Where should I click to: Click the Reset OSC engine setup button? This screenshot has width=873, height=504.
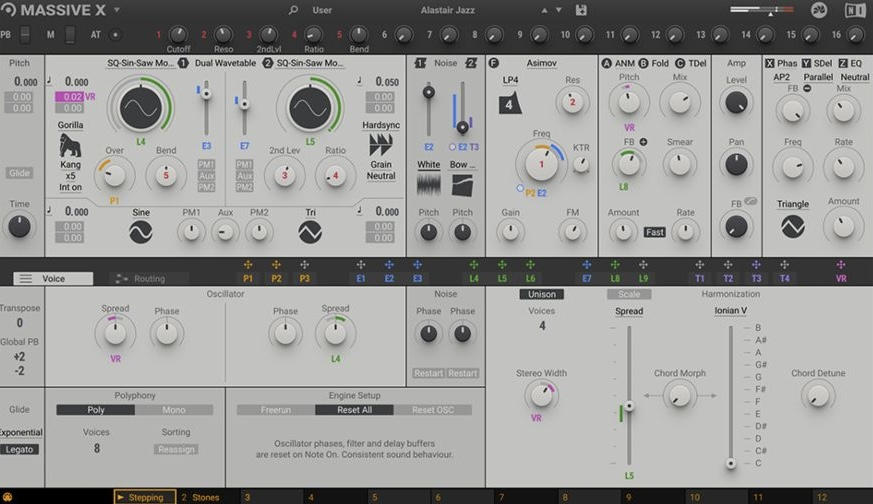pos(432,410)
